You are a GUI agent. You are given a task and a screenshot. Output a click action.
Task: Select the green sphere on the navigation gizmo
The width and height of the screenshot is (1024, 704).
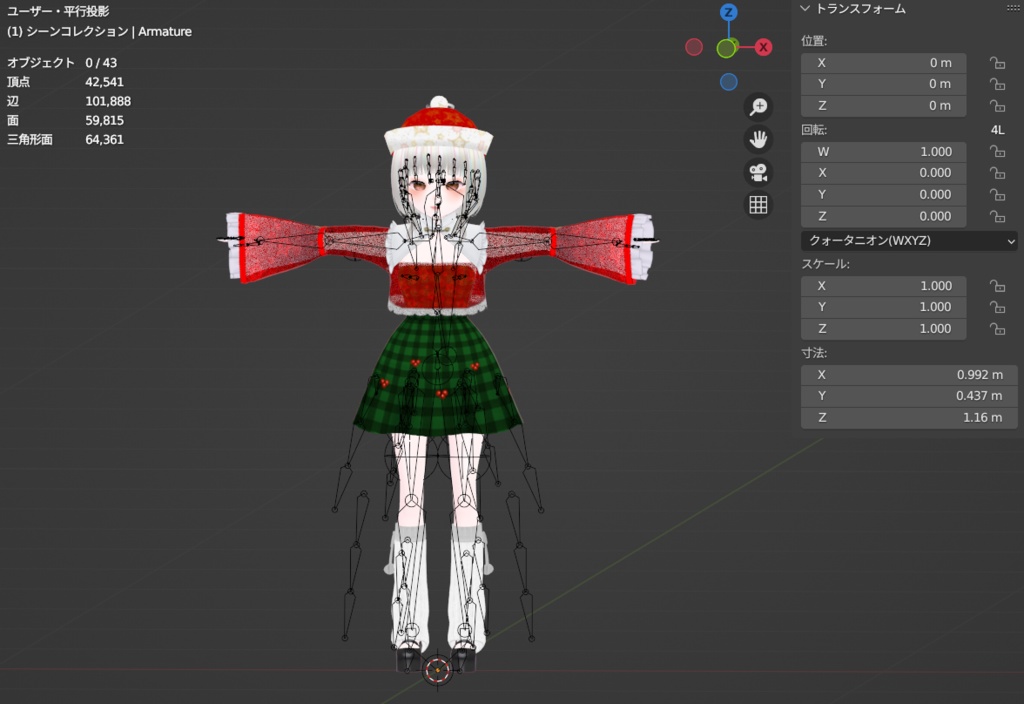tap(727, 46)
